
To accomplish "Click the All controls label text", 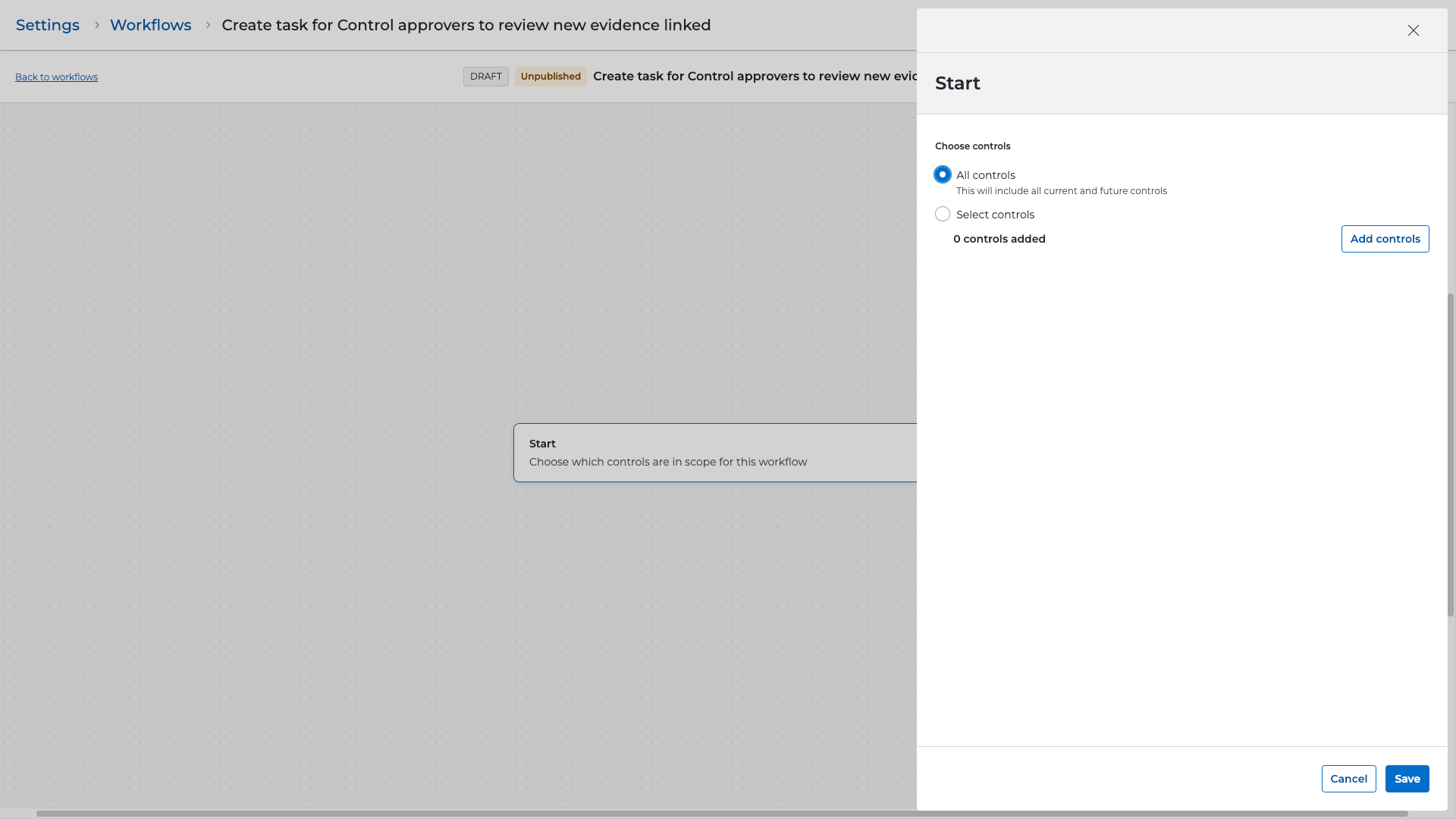I will [985, 175].
